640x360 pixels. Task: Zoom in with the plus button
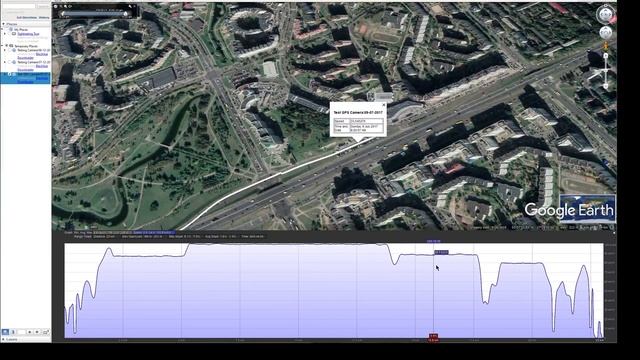point(606,56)
